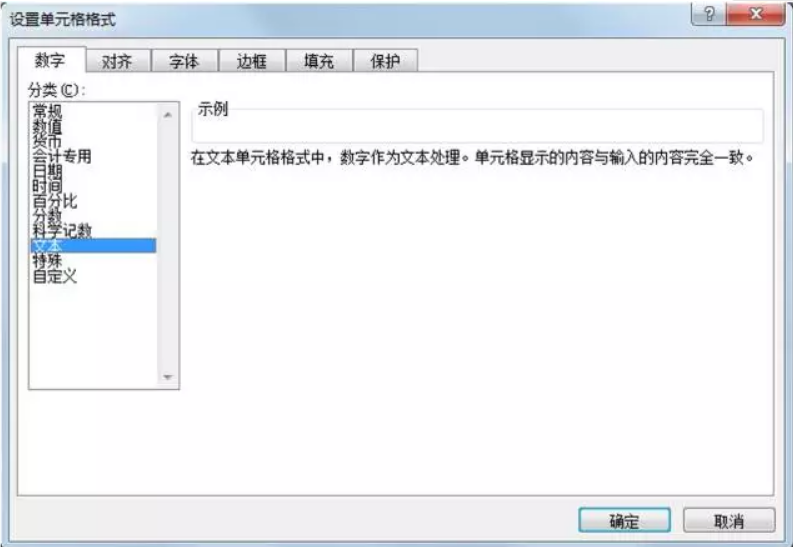The width and height of the screenshot is (793, 547).
Task: Select the 百分比 category
Action: tap(93, 201)
